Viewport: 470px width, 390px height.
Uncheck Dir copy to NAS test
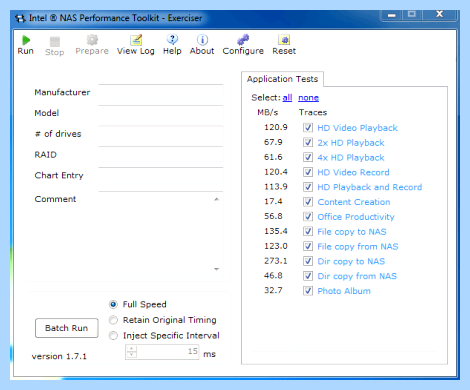(x=308, y=261)
